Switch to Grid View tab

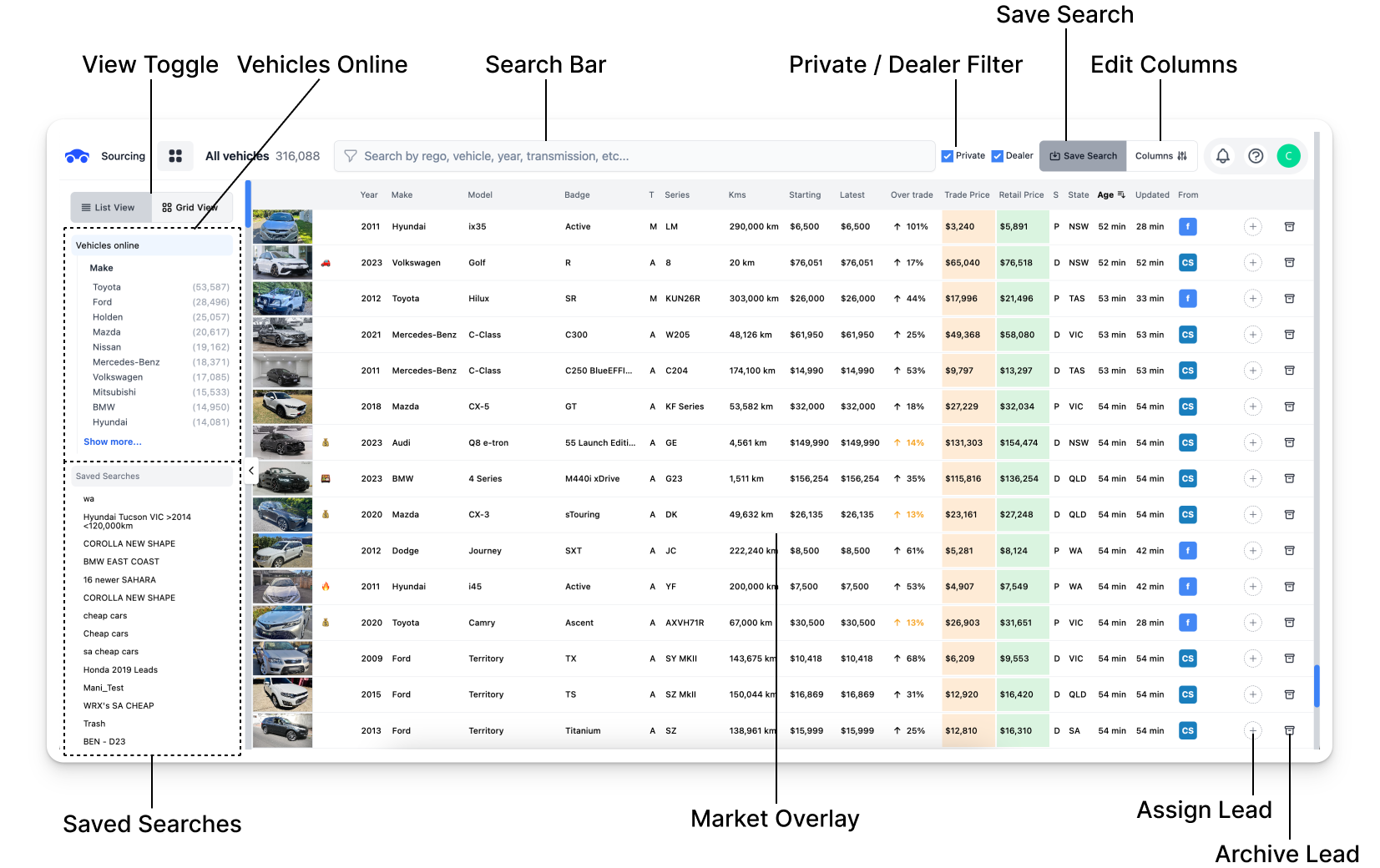190,208
